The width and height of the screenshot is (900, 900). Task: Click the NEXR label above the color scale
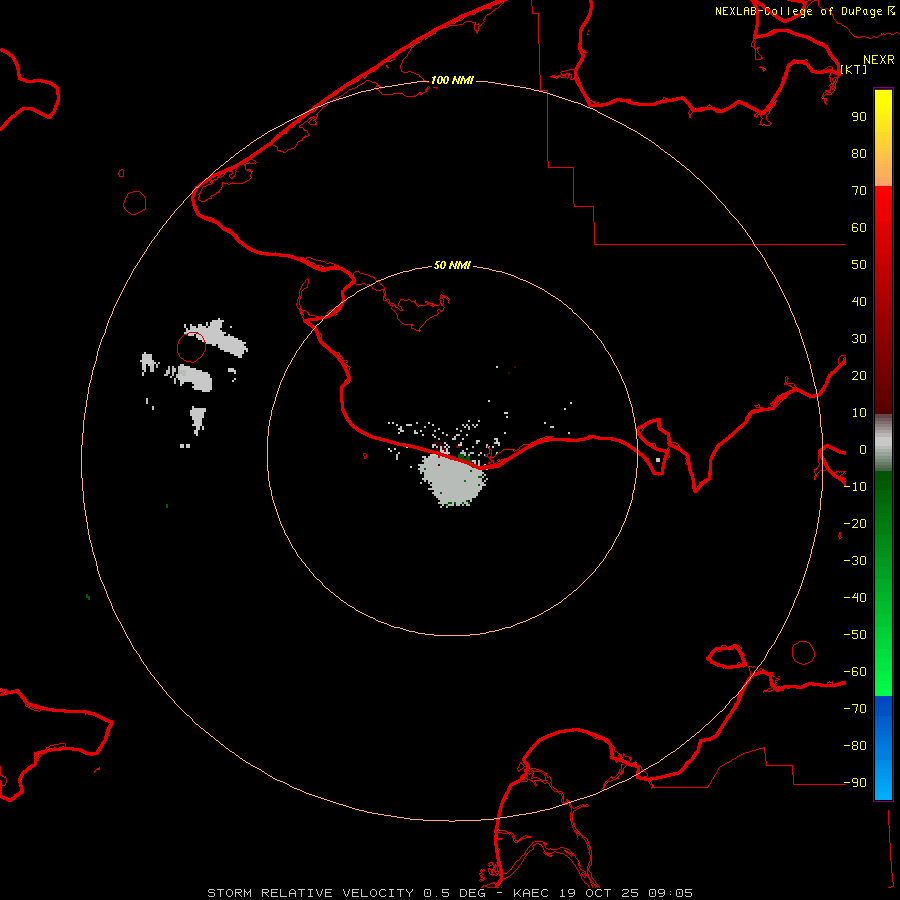click(x=879, y=60)
